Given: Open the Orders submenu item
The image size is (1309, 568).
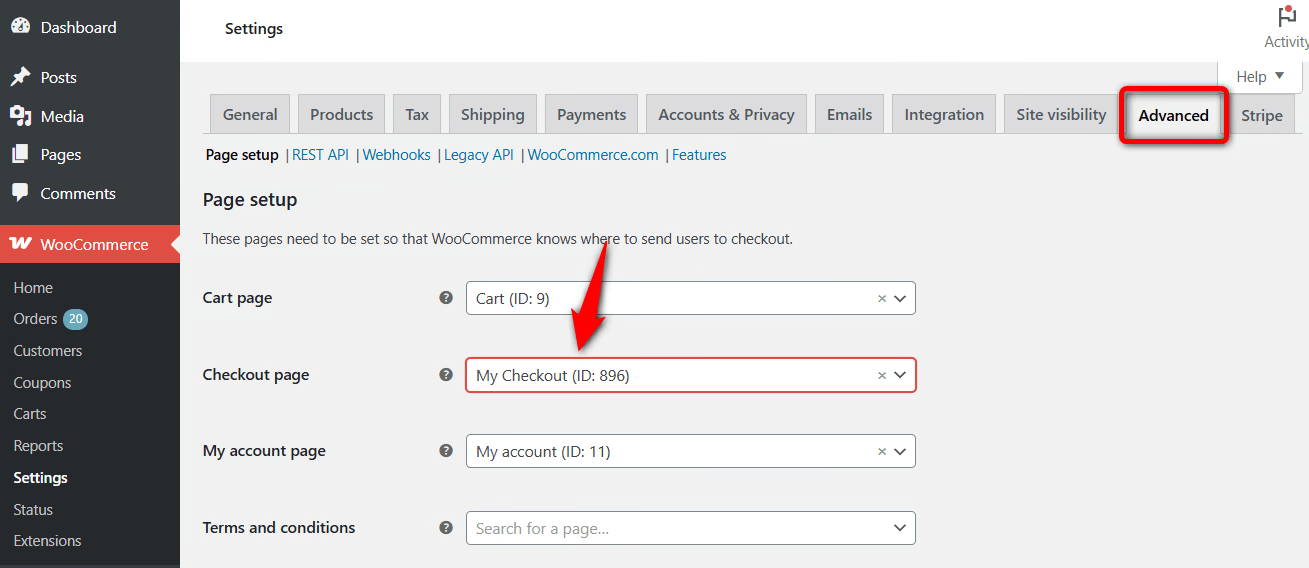Looking at the screenshot, I should [35, 319].
